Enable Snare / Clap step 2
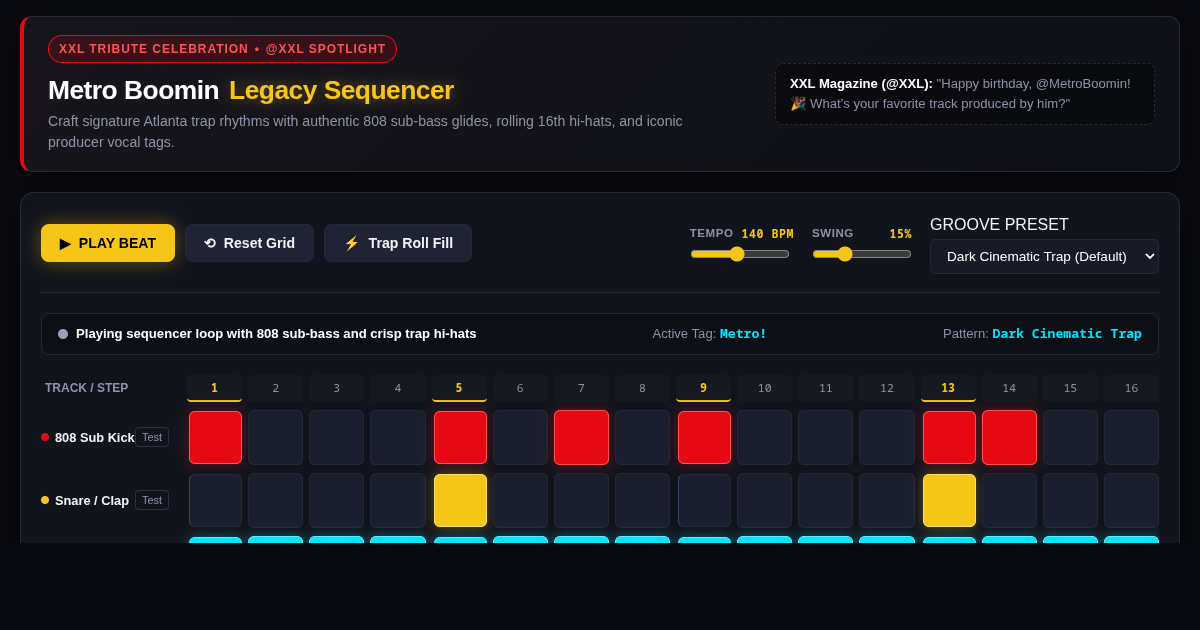Image resolution: width=1200 pixels, height=630 pixels. click(x=276, y=500)
